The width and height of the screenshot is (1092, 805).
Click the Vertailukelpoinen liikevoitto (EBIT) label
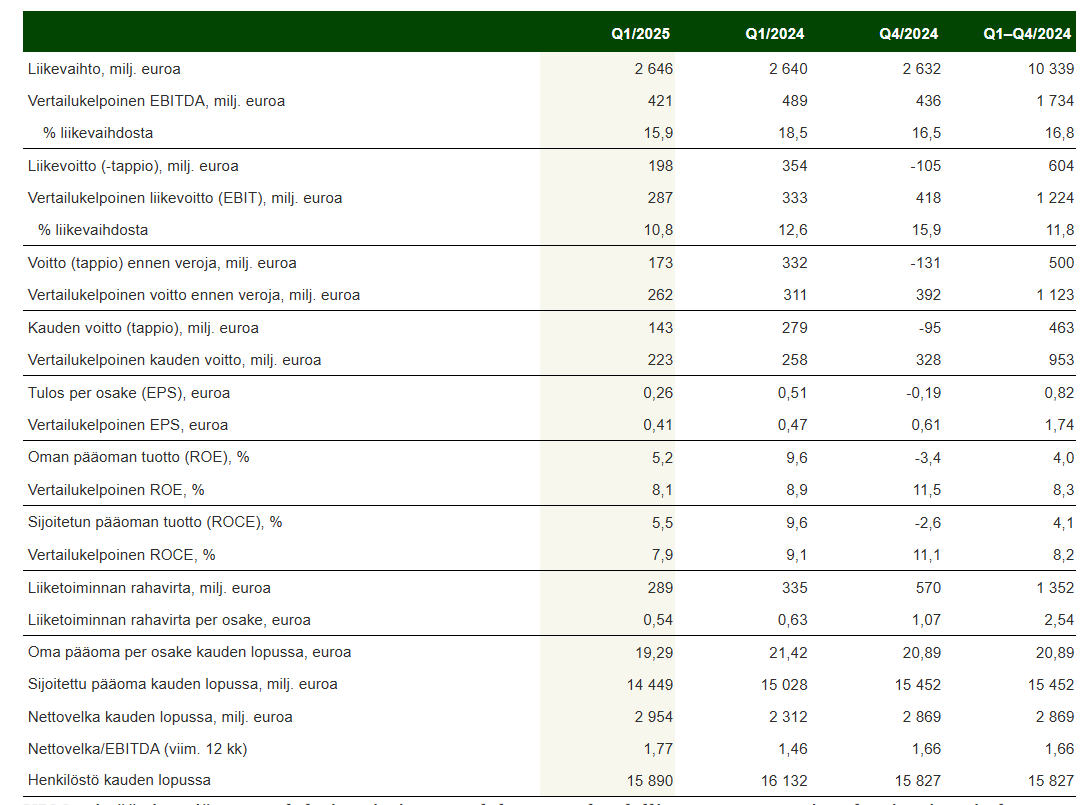[185, 198]
